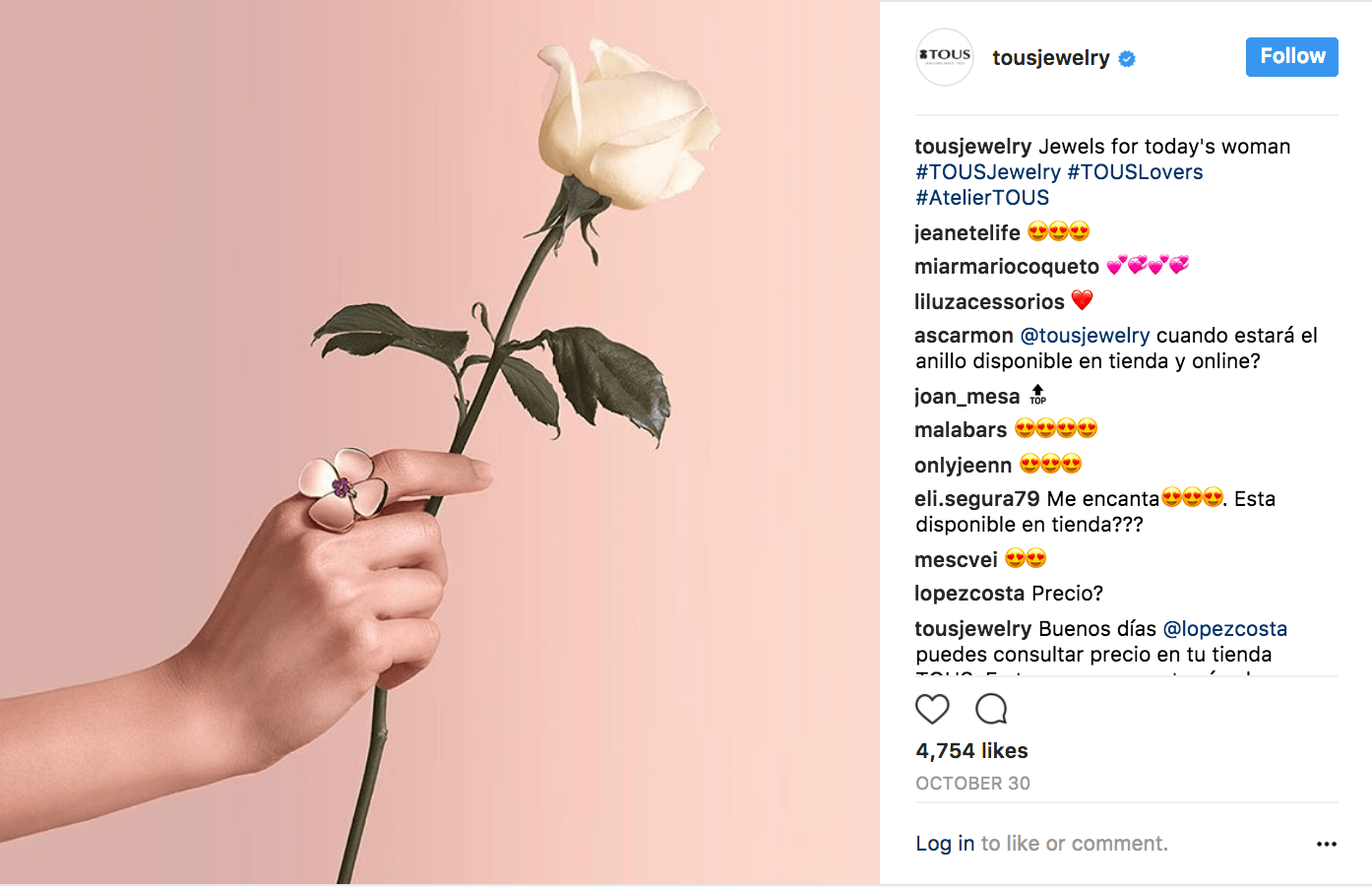Visit miarmariocoqueto's profile
Screen dimensions: 1372x888
[1006, 267]
